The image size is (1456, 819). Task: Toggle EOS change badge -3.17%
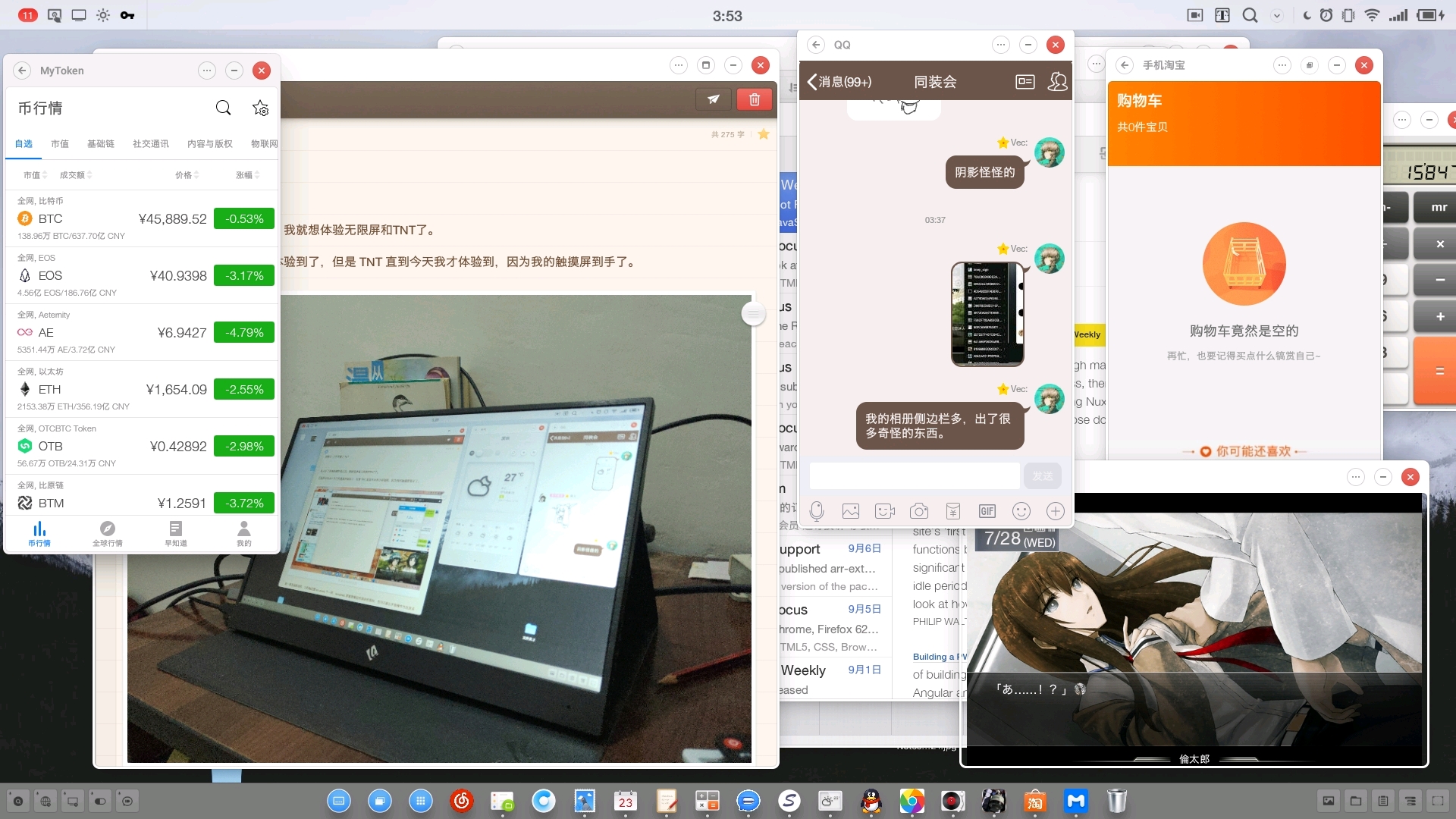[x=244, y=275]
